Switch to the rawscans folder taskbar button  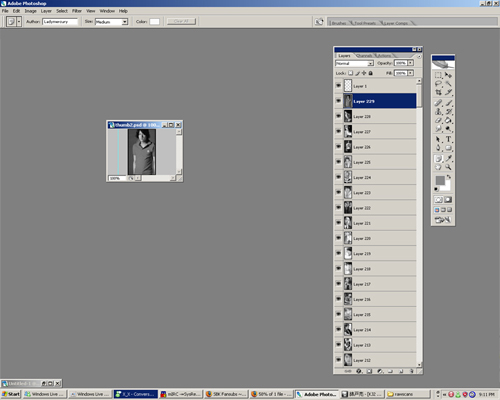[407, 394]
